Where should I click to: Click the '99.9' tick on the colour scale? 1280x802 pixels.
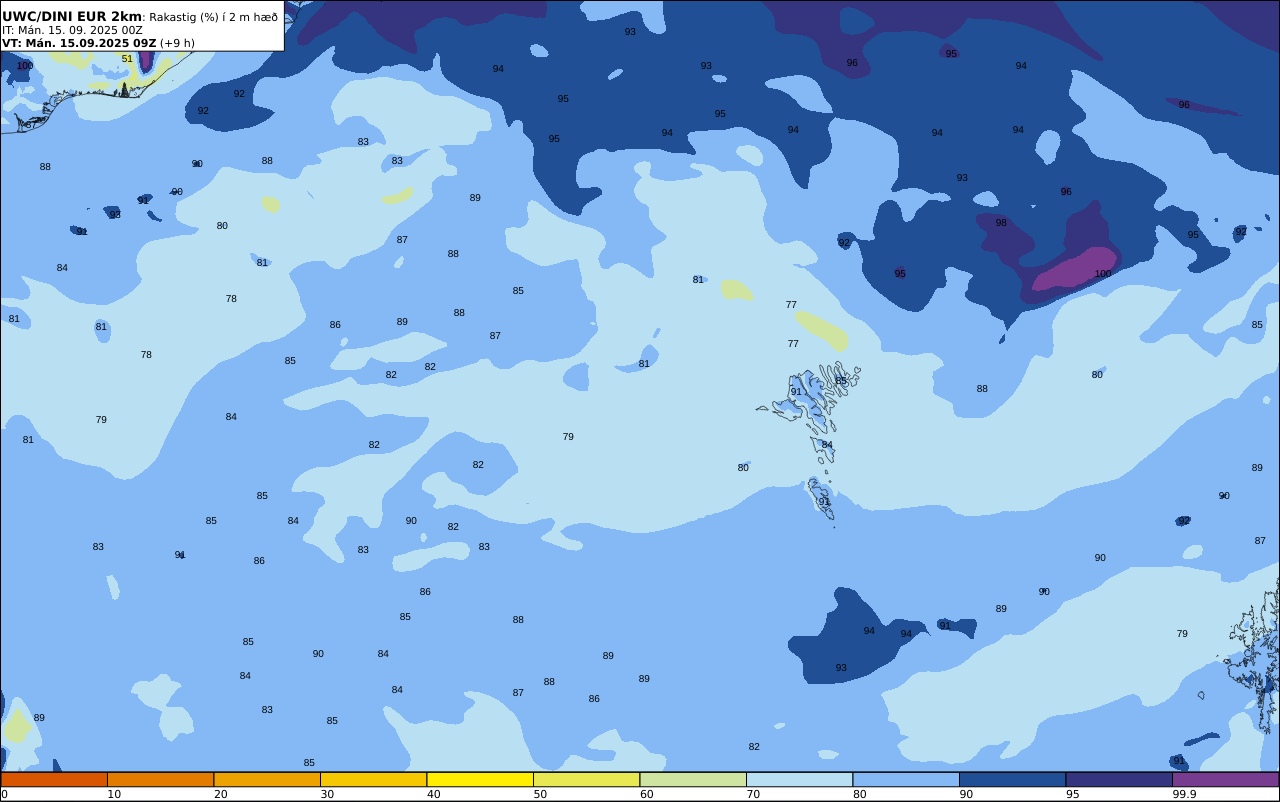[1184, 794]
